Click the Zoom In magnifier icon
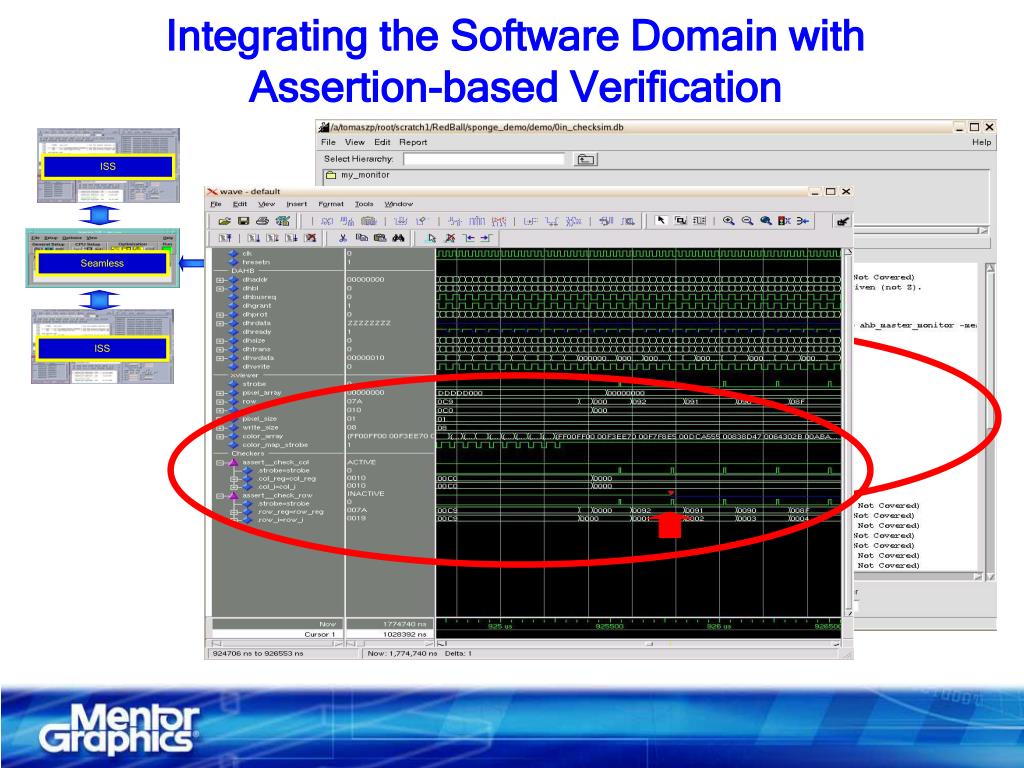The image size is (1024, 768). point(728,221)
